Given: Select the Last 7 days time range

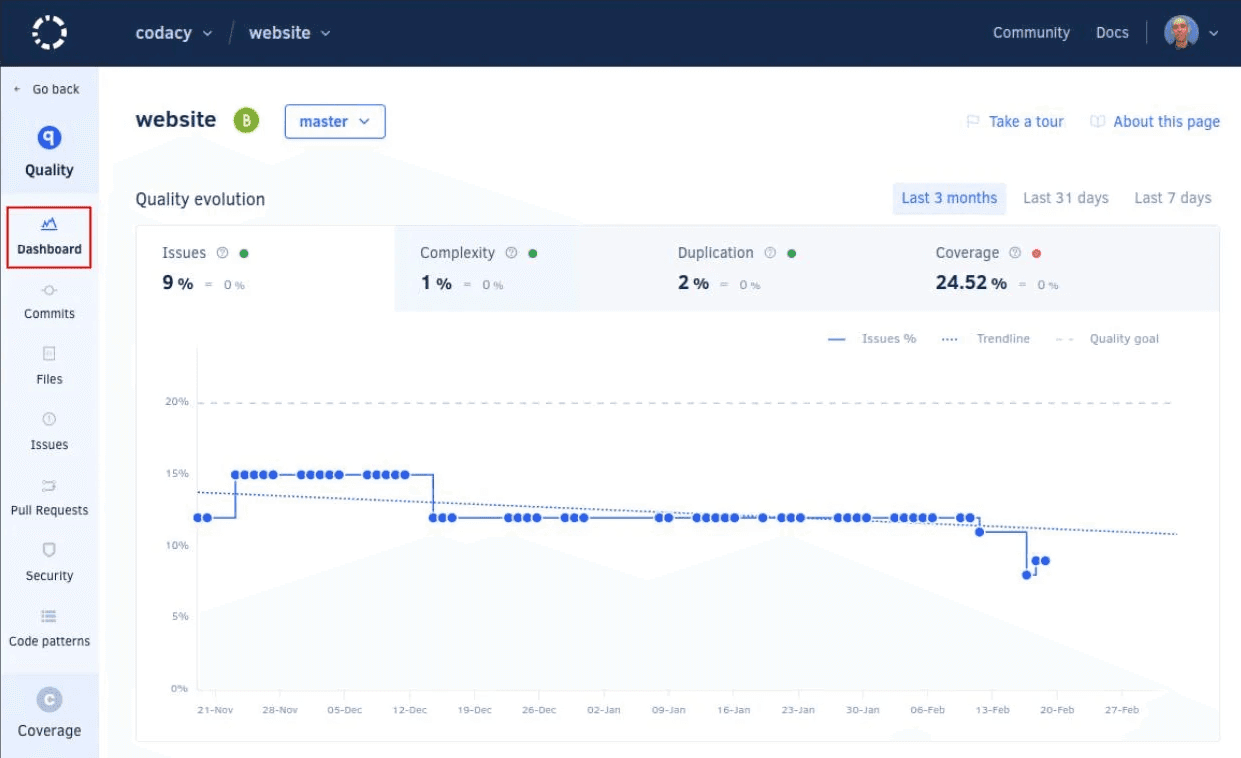Looking at the screenshot, I should tap(1173, 197).
